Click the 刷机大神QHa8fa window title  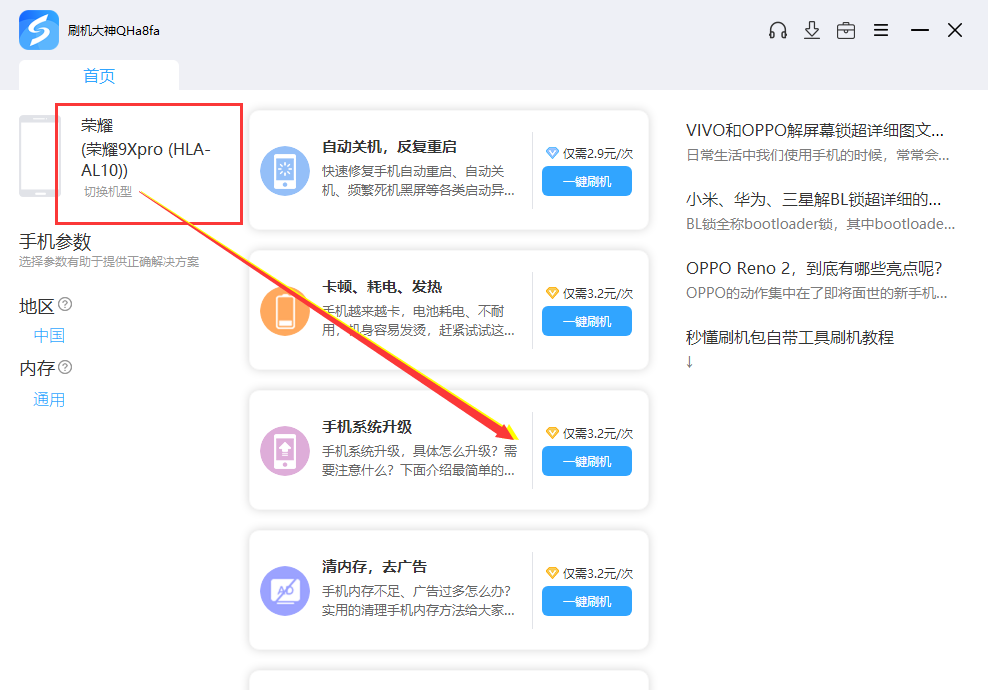tap(113, 30)
